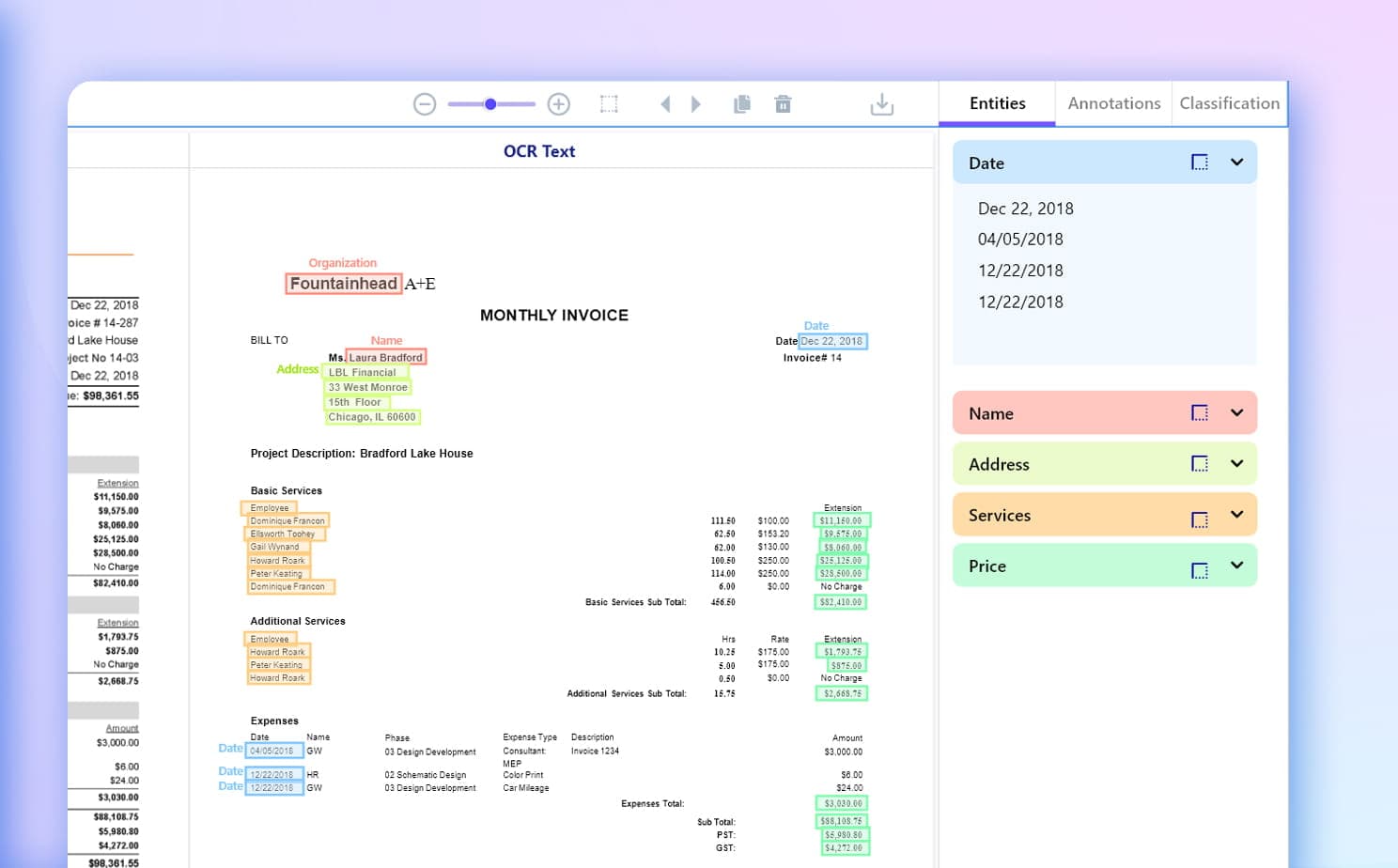Click the '$2,668.75' additional services subtotal
Image resolution: width=1398 pixels, height=868 pixels.
coord(842,693)
